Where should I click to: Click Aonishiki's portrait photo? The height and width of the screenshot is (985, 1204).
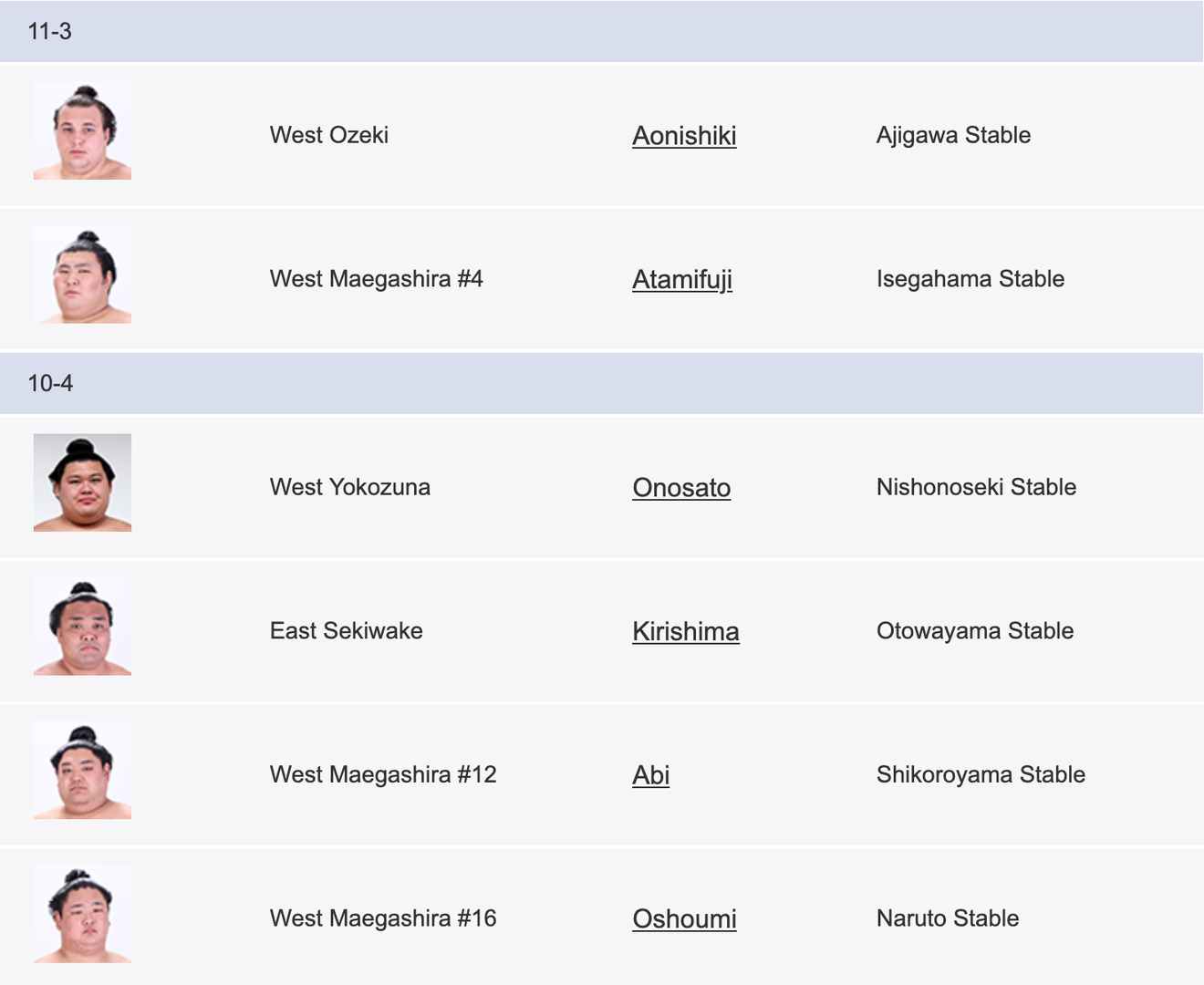[82, 131]
